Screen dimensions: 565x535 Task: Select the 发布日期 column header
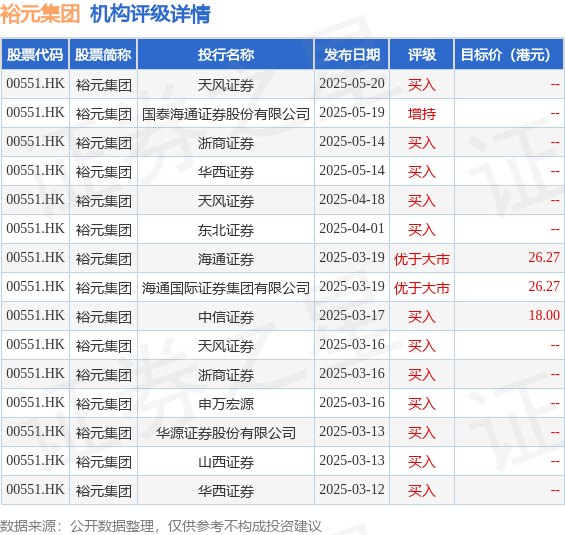pos(352,54)
